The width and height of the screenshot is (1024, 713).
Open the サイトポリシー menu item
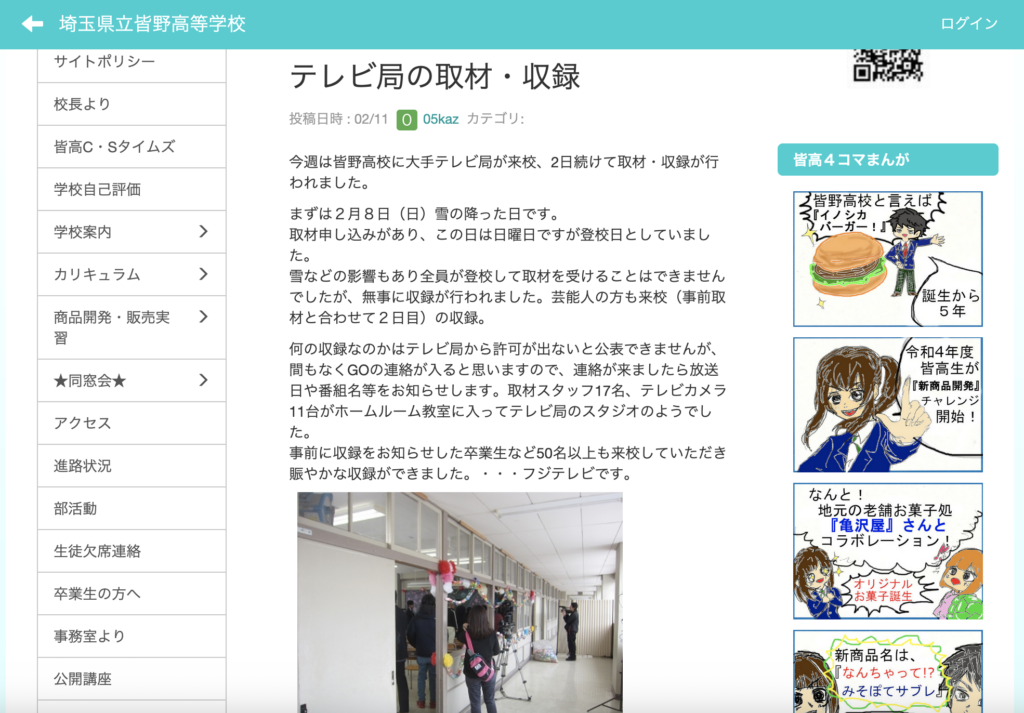[x=104, y=62]
